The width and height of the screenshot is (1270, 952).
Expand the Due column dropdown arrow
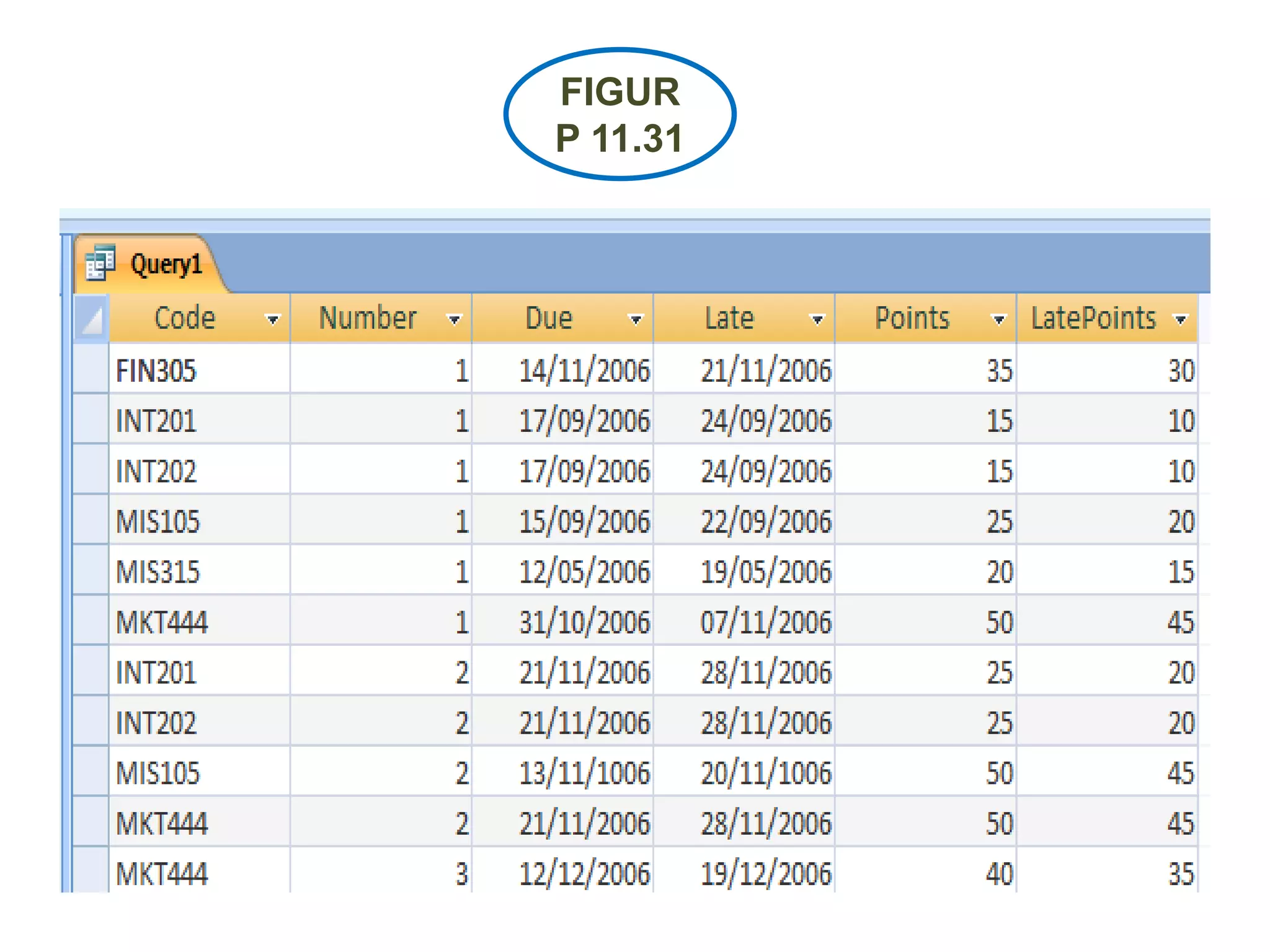point(636,320)
